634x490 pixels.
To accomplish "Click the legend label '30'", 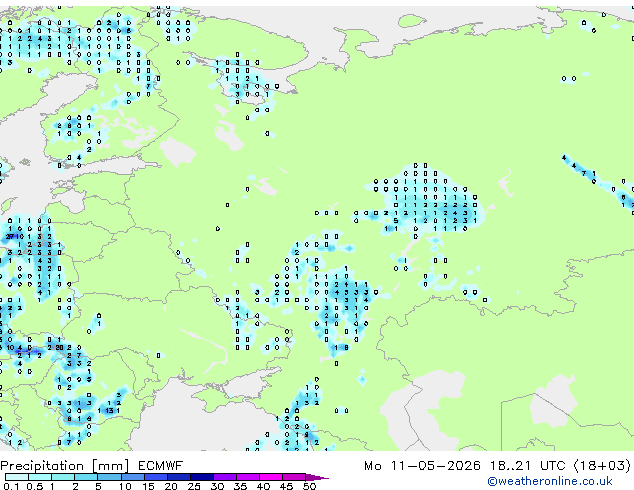I will [x=217, y=486].
